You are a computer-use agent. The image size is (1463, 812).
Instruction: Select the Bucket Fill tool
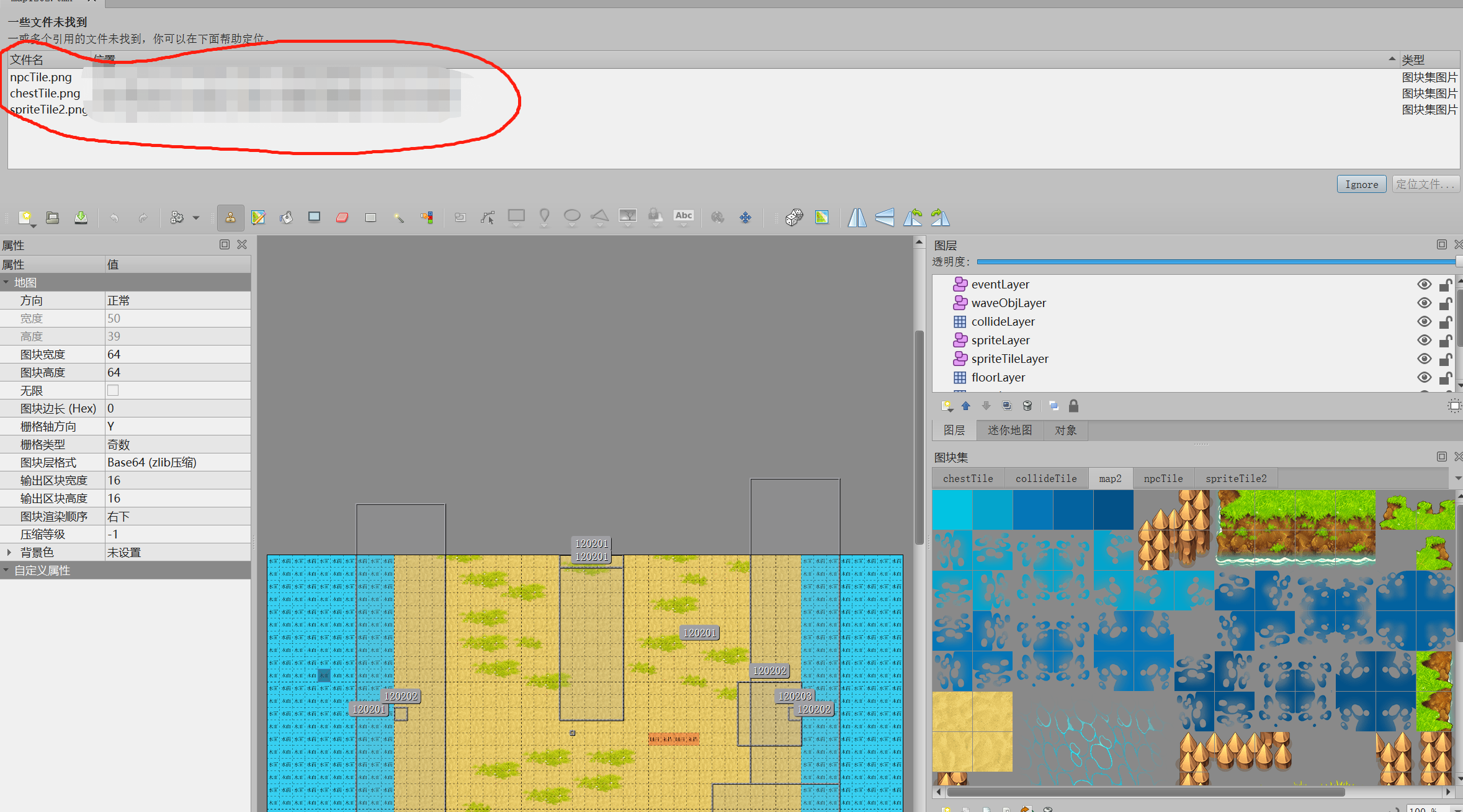click(x=286, y=218)
